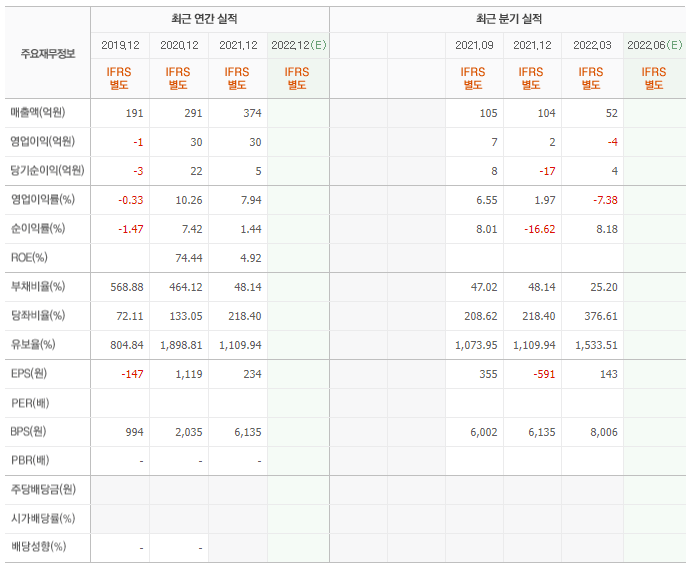This screenshot has height=567, width=695.
Task: Select the 22 net income value
Action: coord(196,171)
